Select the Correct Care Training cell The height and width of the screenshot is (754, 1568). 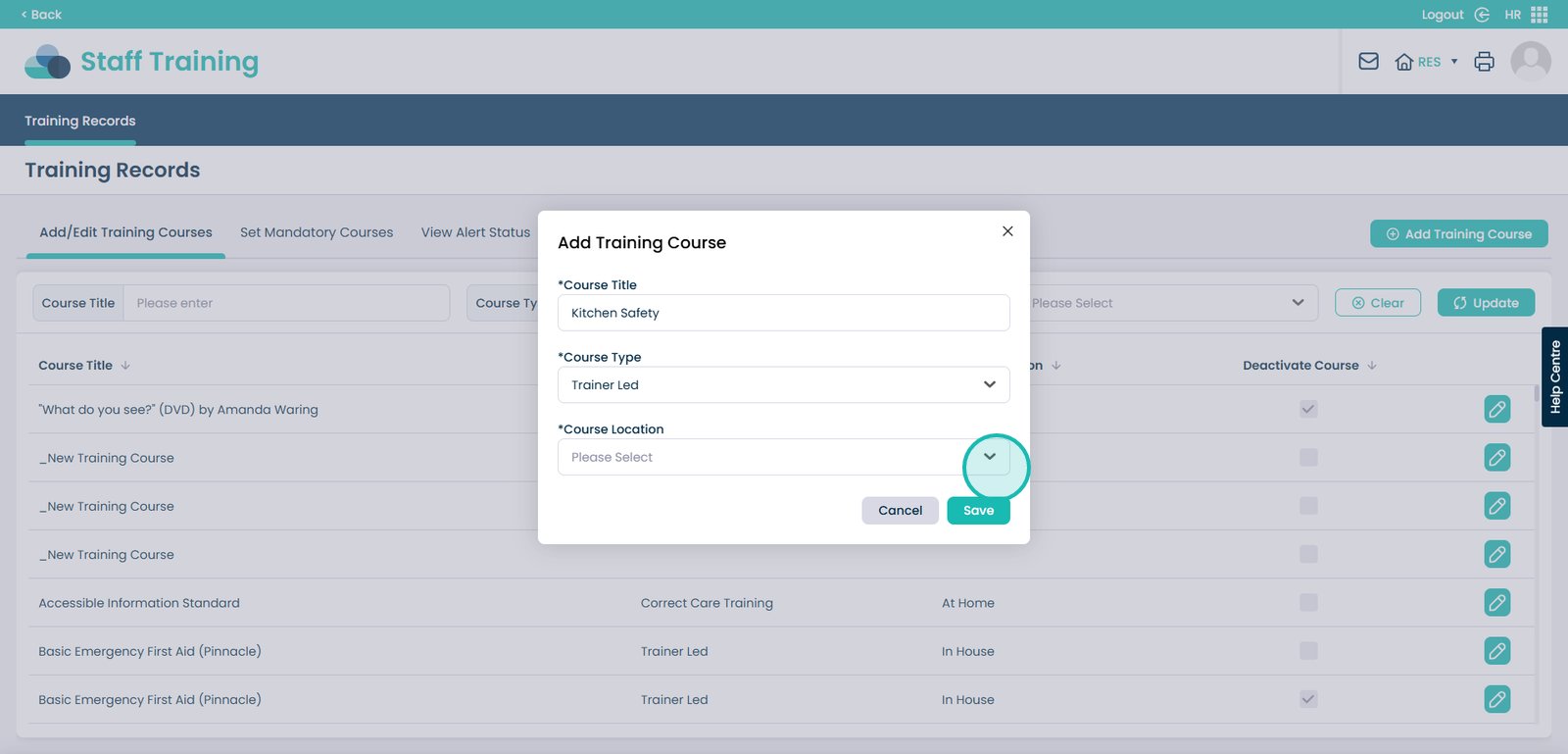click(707, 603)
